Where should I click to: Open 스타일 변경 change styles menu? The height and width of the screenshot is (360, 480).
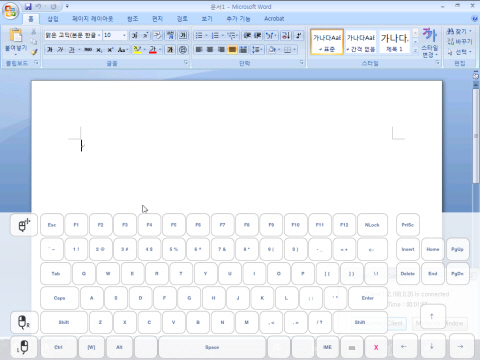(429, 43)
